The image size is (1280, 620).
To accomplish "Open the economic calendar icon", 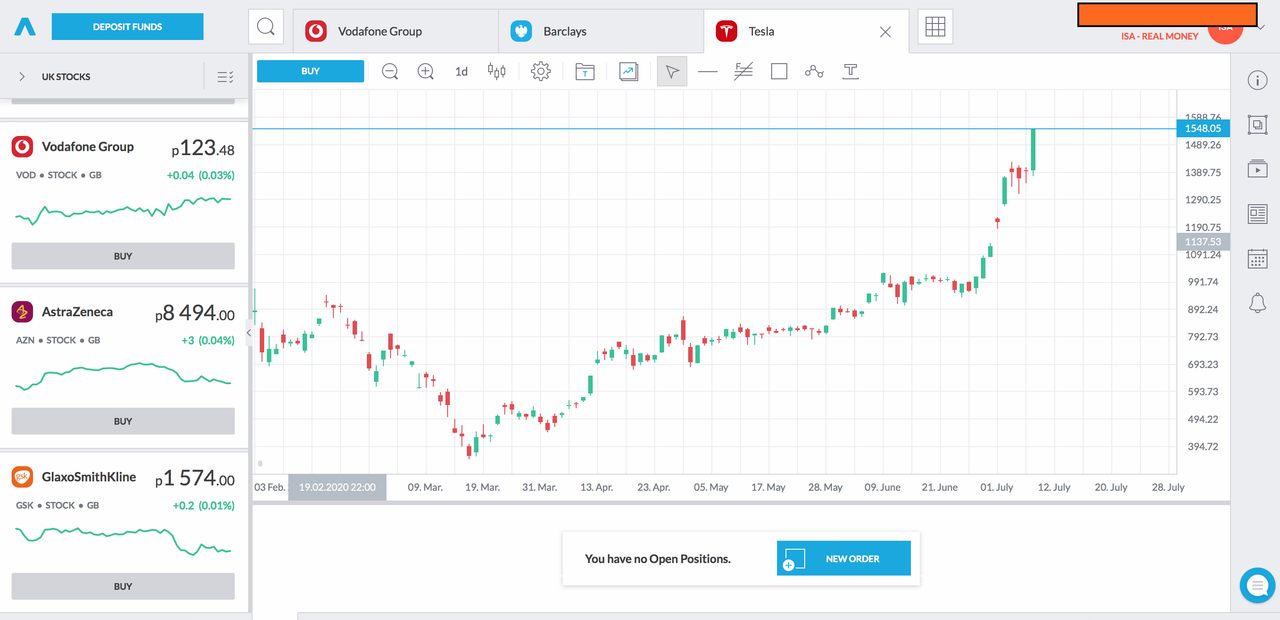I will pos(1257,259).
